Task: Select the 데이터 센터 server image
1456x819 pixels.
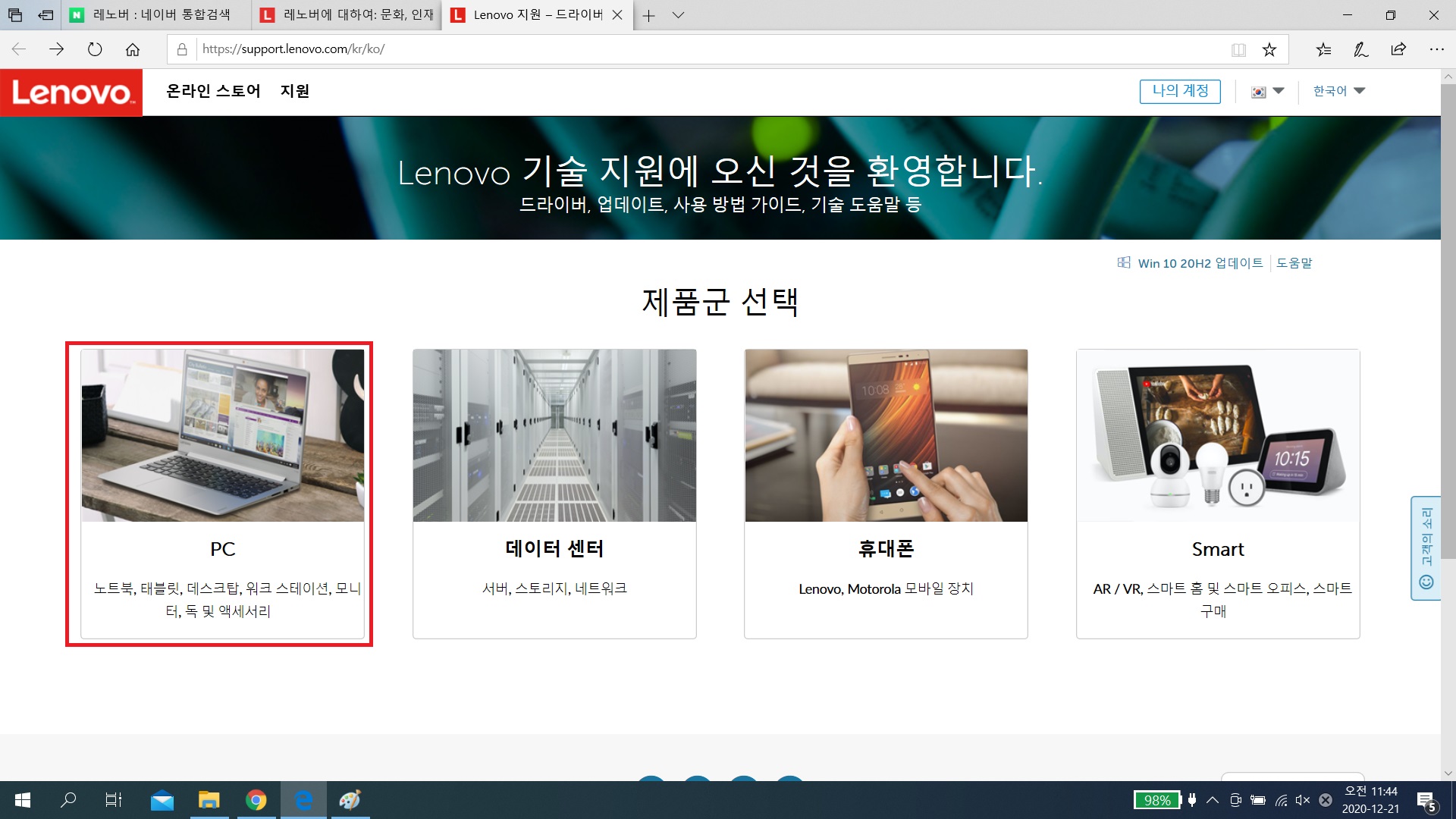Action: pos(554,435)
